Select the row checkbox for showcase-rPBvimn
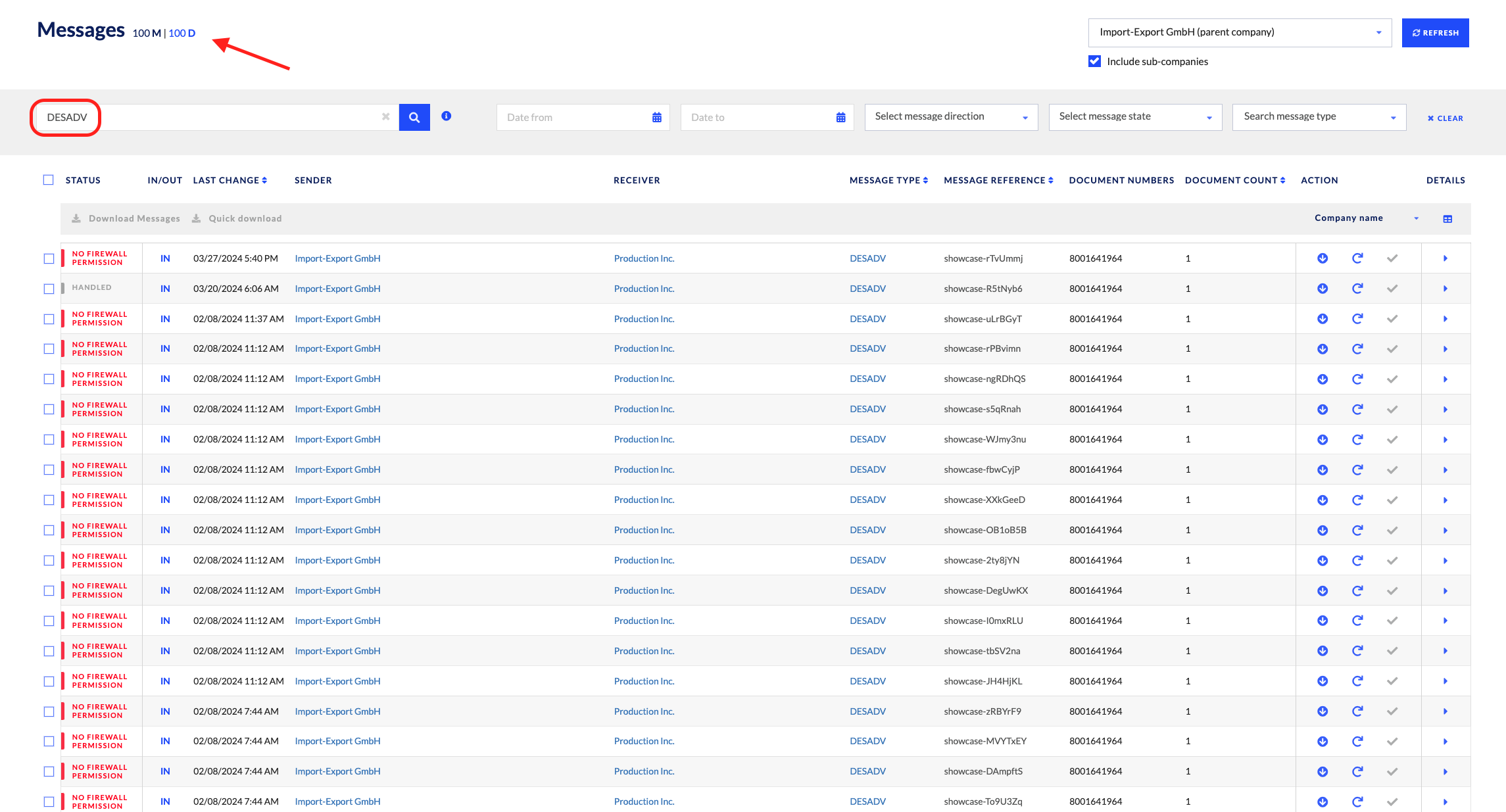This screenshot has height=812, width=1506. pyautogui.click(x=49, y=349)
